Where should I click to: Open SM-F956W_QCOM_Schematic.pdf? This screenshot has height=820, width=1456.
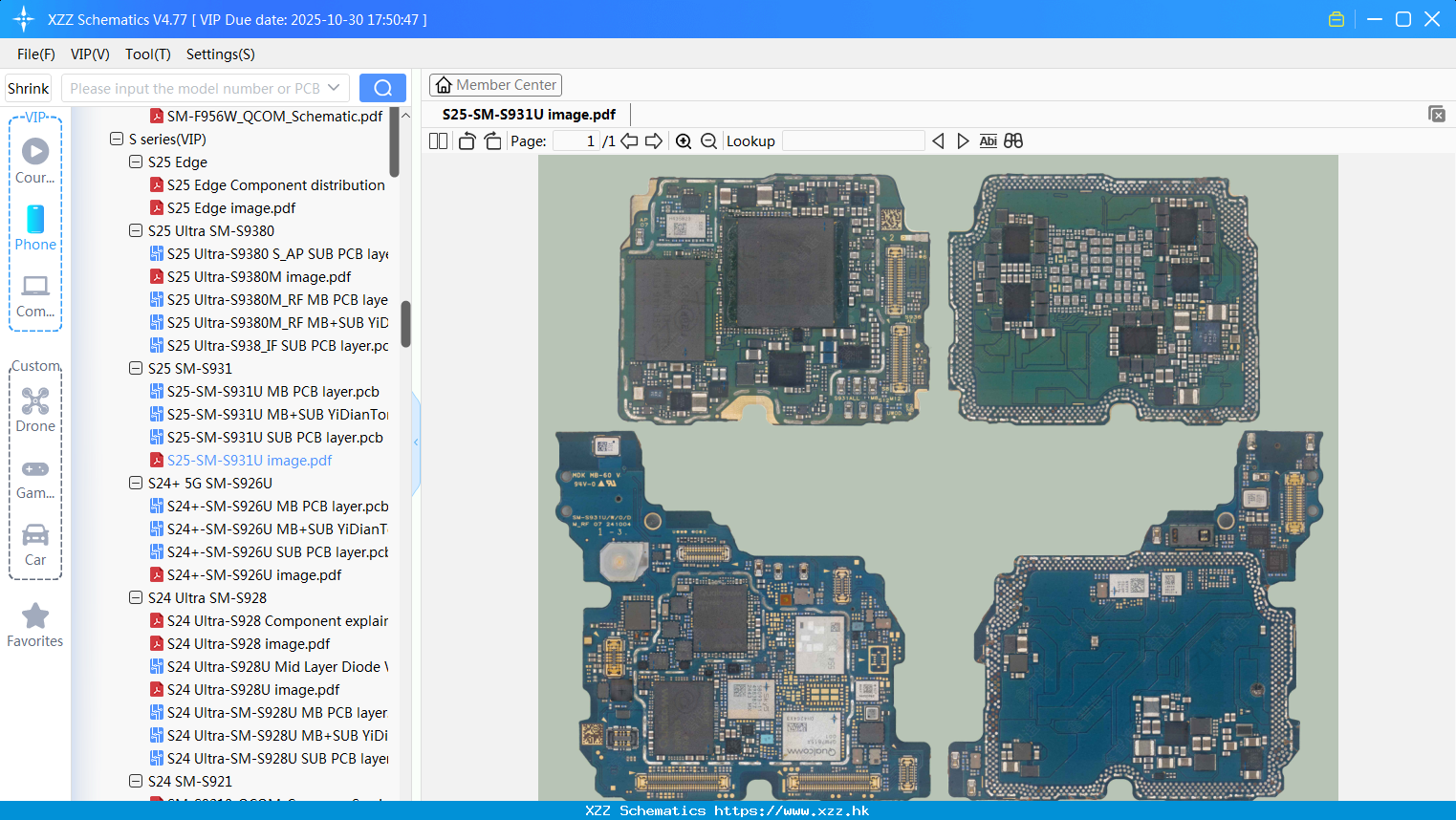pos(267,116)
